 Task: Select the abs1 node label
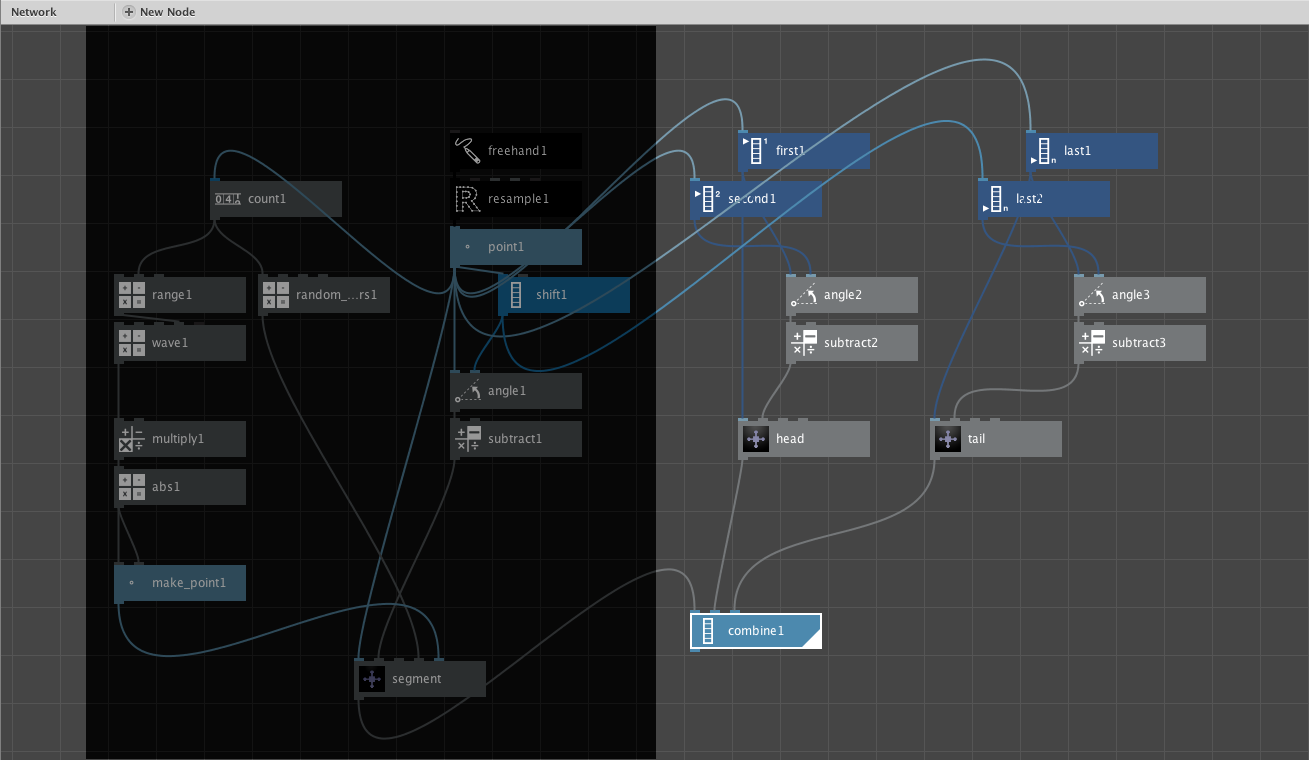coord(166,487)
